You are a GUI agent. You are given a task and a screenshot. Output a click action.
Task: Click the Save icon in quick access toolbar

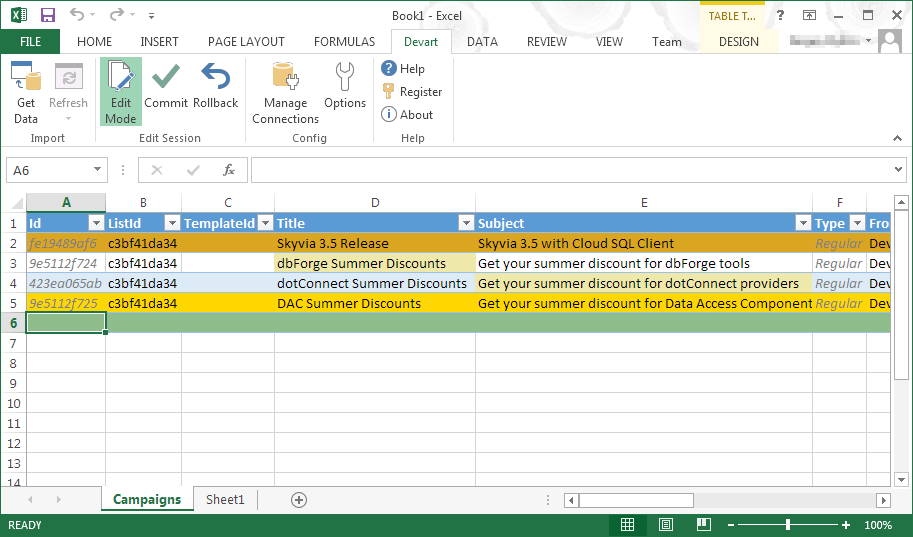coord(47,15)
